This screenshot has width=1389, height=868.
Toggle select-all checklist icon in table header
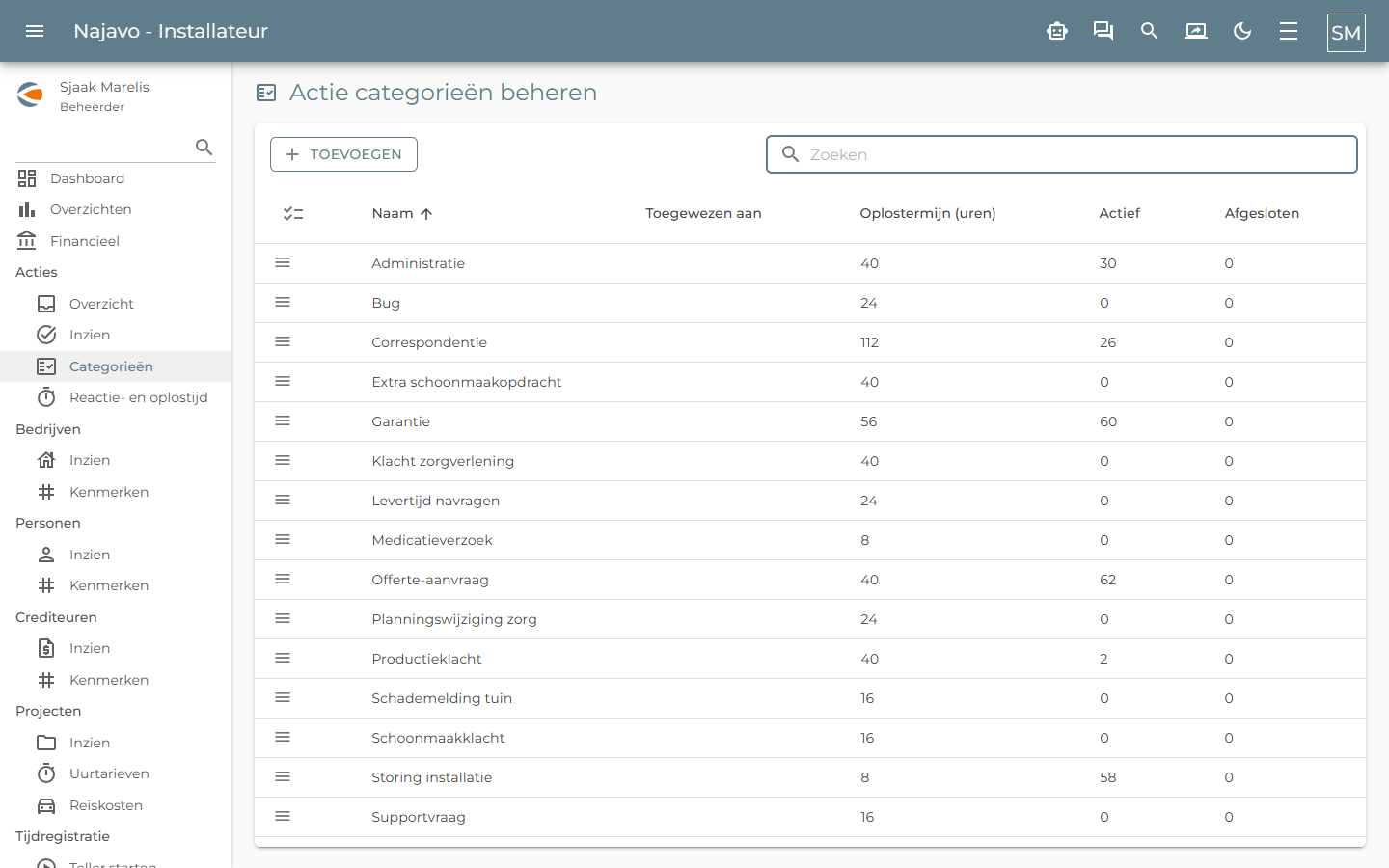[293, 214]
